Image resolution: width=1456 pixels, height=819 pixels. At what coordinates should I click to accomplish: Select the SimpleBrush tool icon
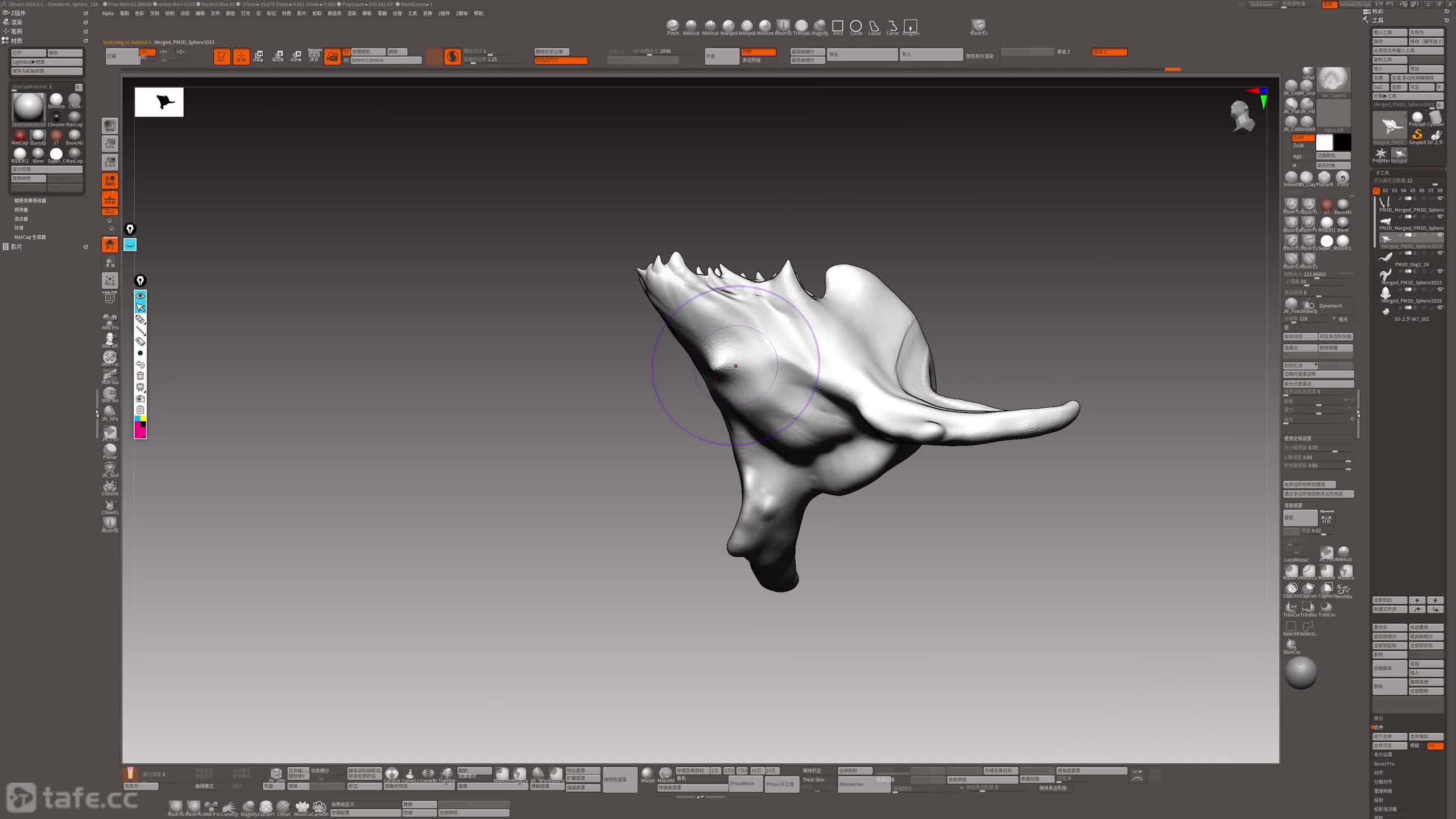(x=1417, y=134)
